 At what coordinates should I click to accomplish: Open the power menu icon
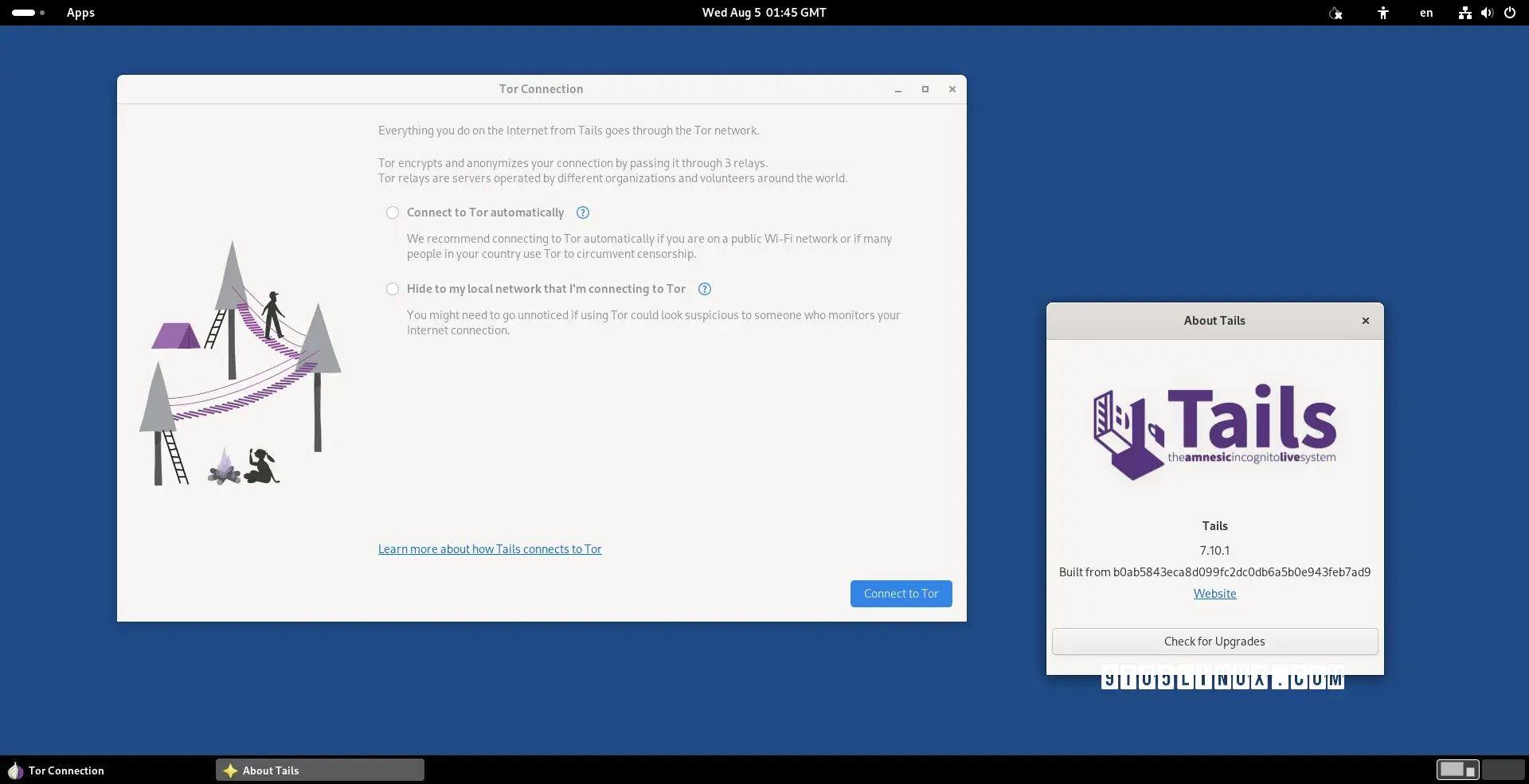[x=1510, y=13]
